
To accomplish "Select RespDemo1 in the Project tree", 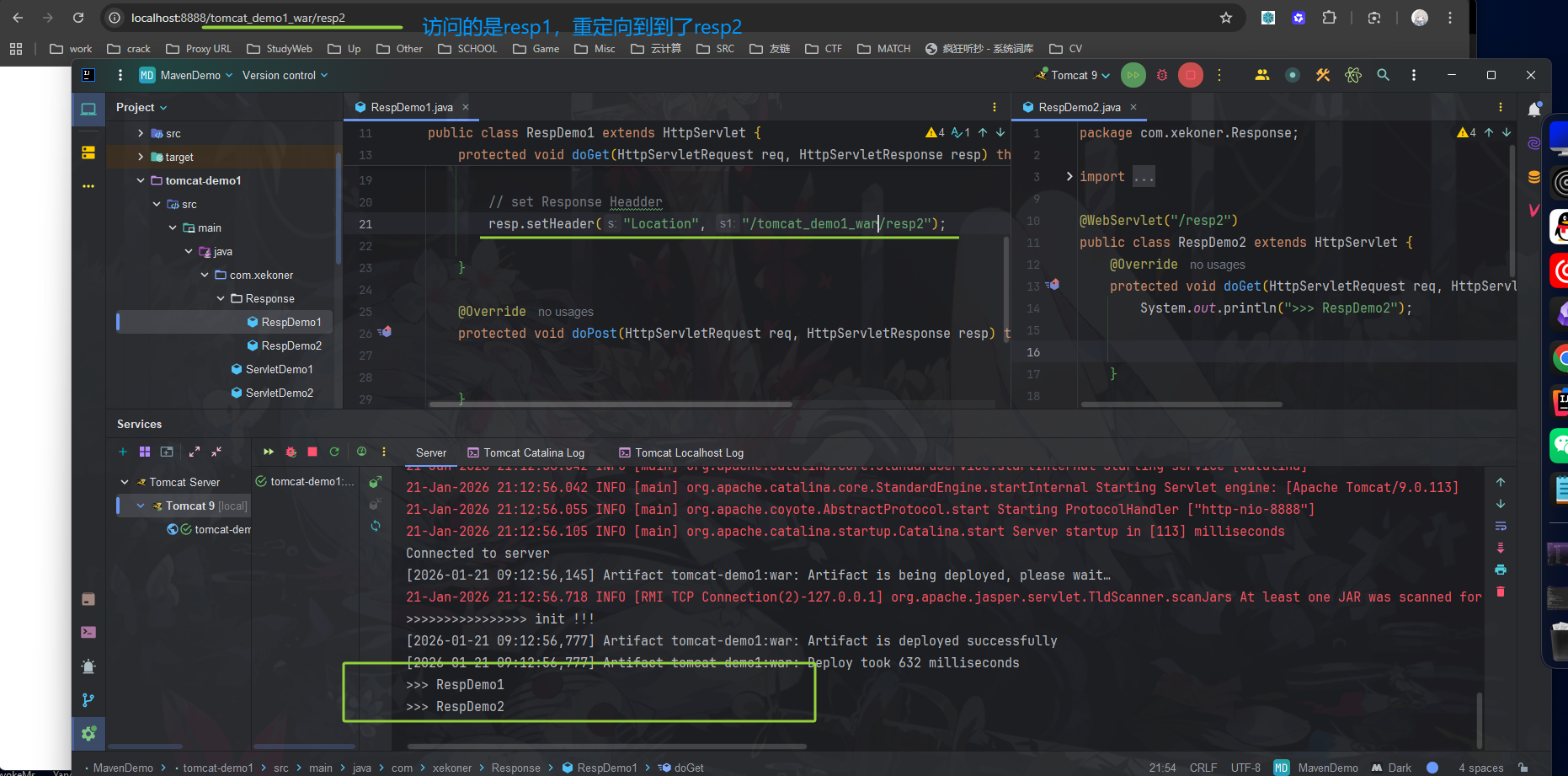I will (x=285, y=321).
